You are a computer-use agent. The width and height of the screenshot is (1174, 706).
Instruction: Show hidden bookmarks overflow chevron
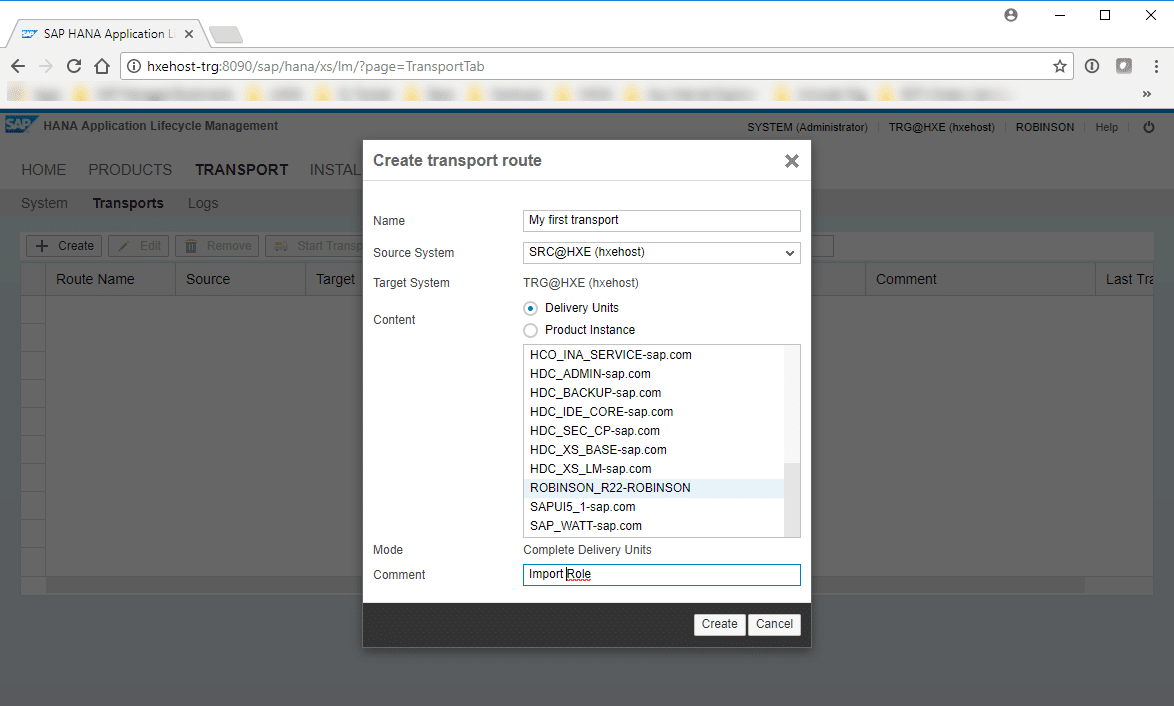[1147, 94]
